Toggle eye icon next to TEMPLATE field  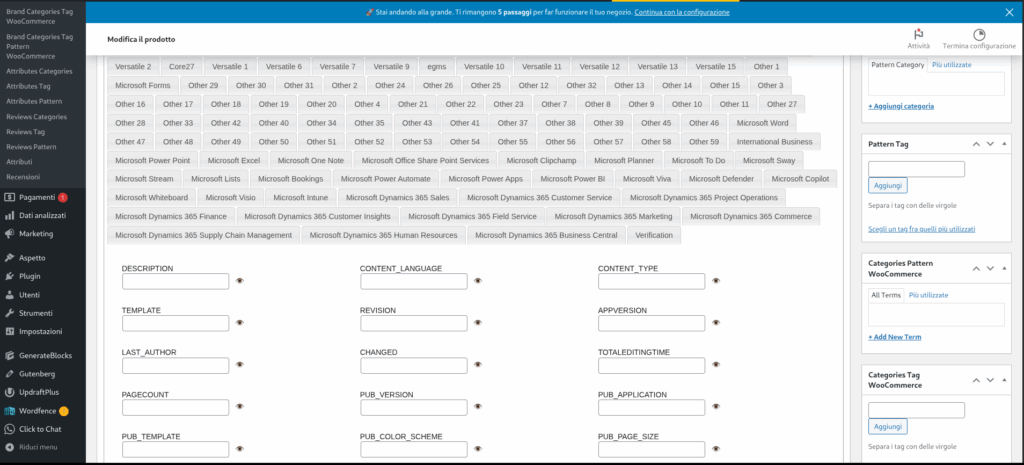point(240,323)
